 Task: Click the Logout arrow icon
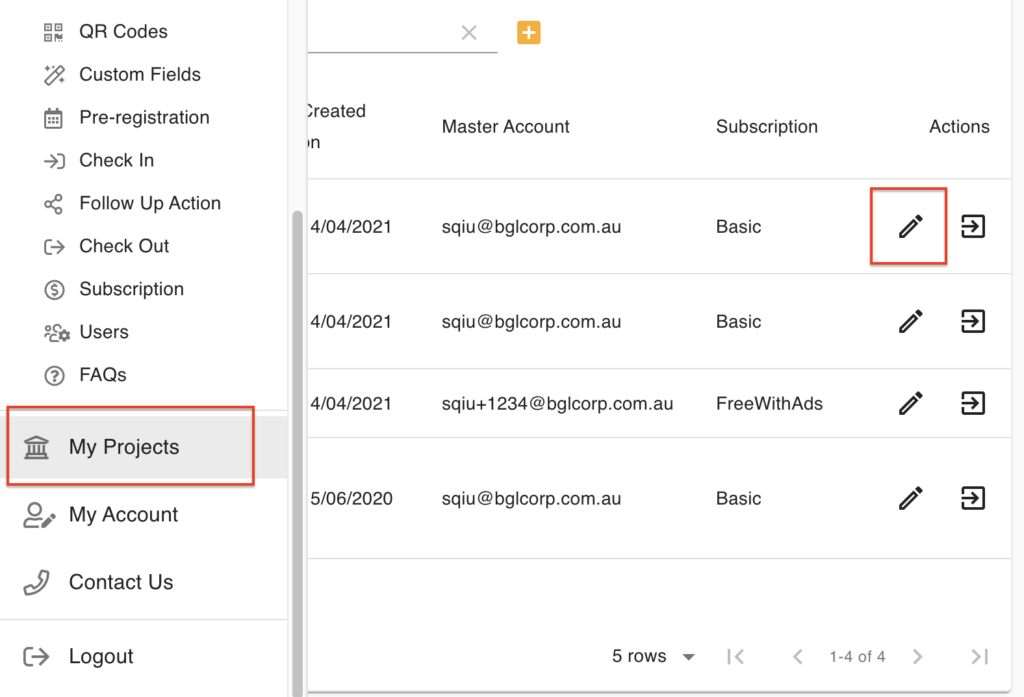(x=34, y=655)
